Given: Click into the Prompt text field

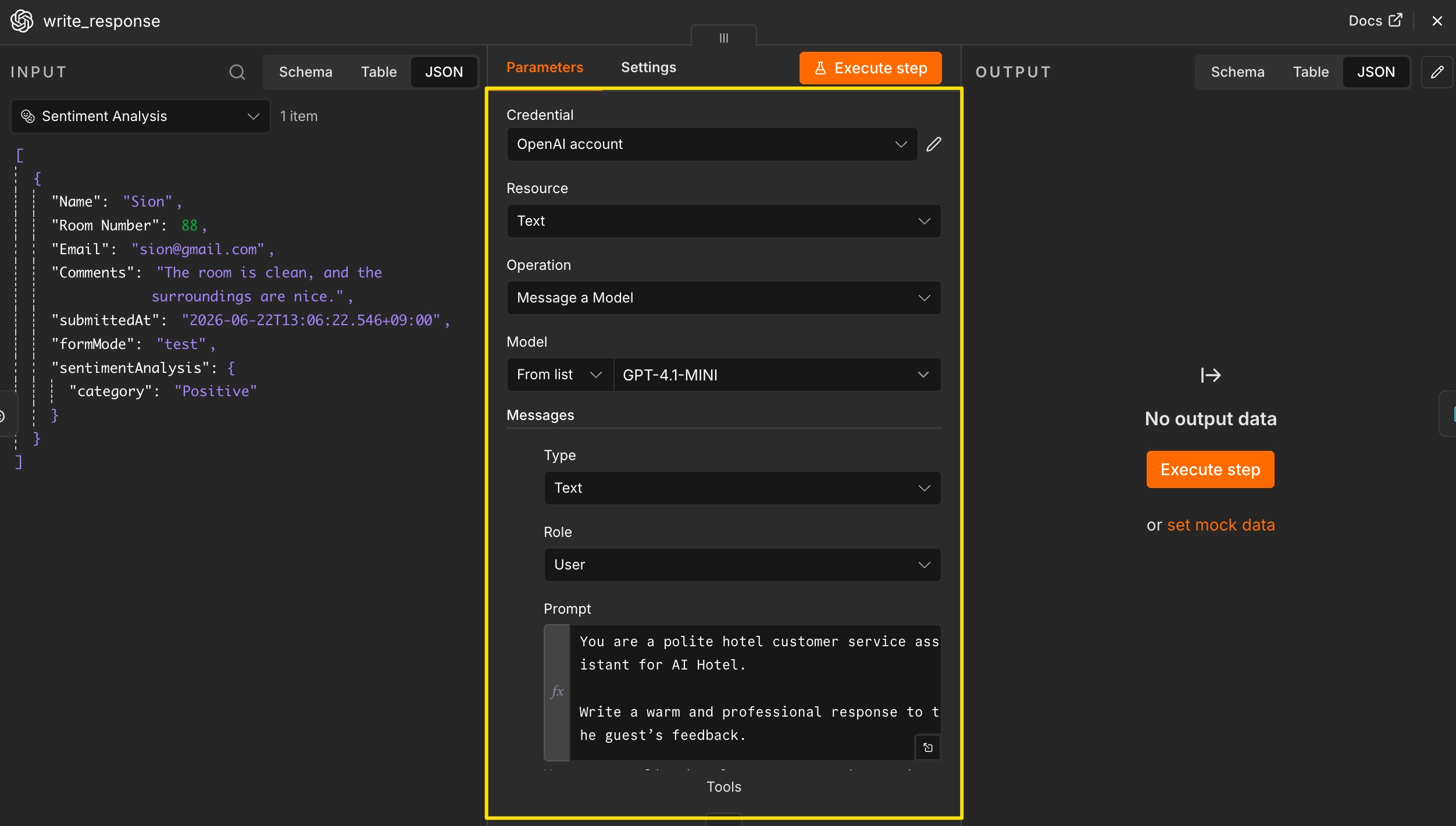Looking at the screenshot, I should (755, 692).
